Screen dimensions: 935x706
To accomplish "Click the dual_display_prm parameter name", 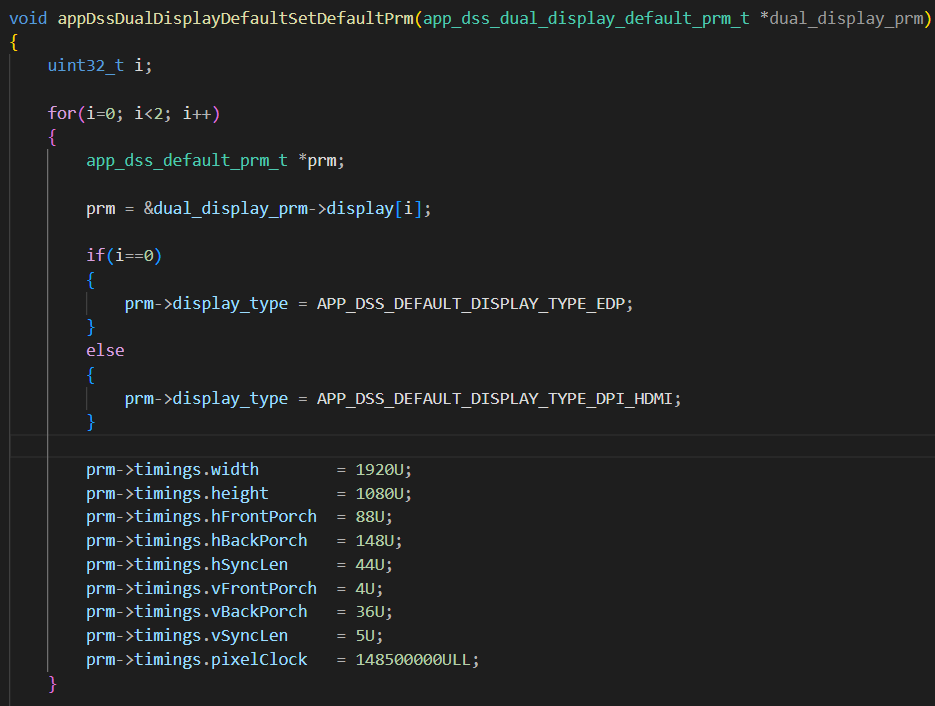I will click(846, 18).
